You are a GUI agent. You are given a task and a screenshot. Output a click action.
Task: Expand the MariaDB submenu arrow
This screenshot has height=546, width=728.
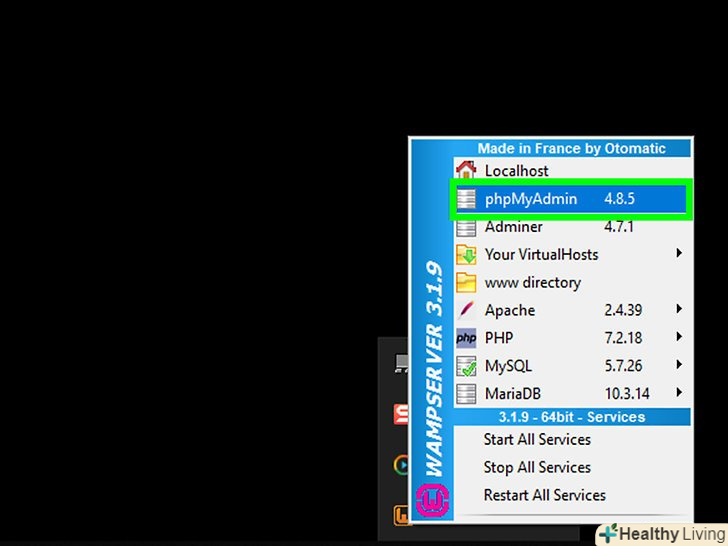(679, 392)
